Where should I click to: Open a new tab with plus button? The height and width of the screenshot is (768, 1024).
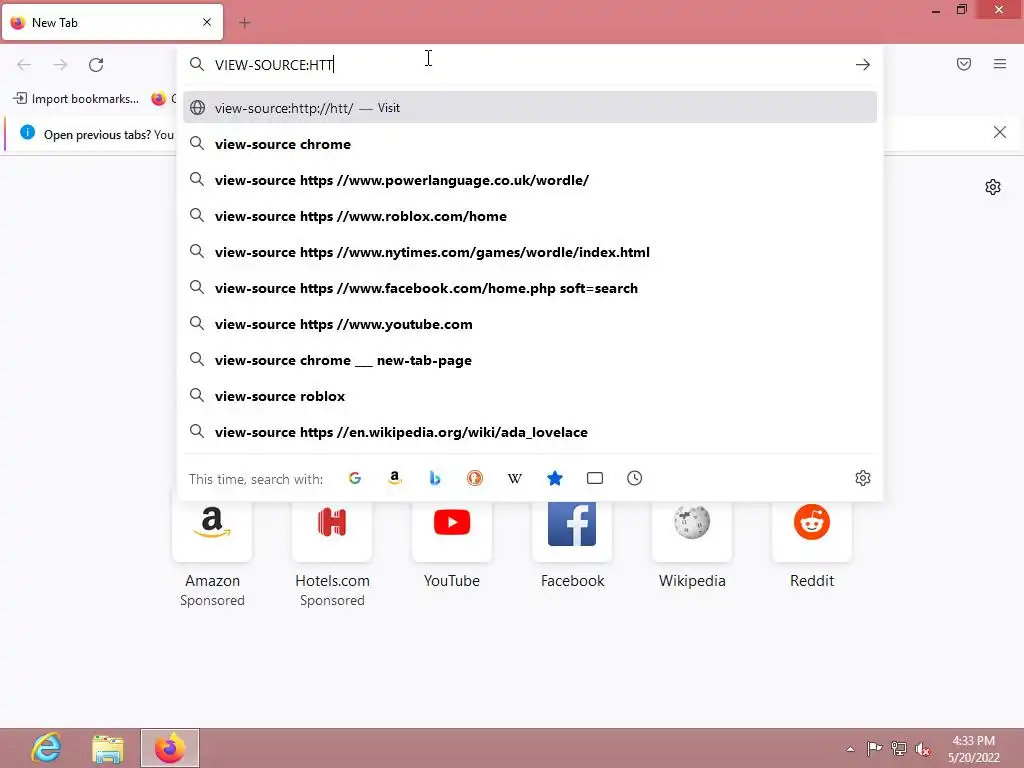244,23
